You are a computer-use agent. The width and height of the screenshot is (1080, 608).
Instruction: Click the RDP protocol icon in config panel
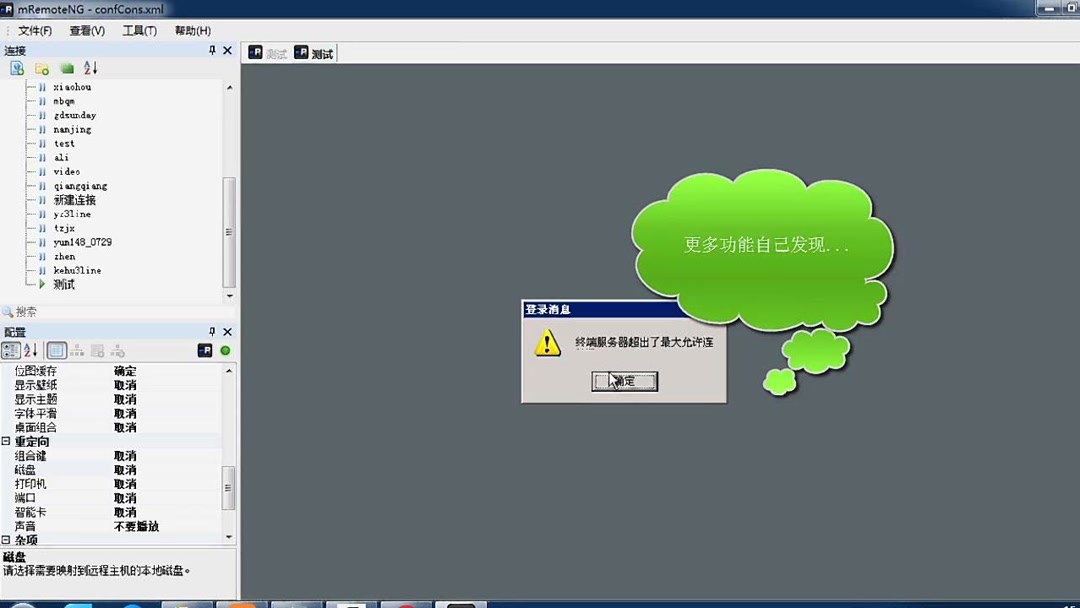[x=206, y=350]
